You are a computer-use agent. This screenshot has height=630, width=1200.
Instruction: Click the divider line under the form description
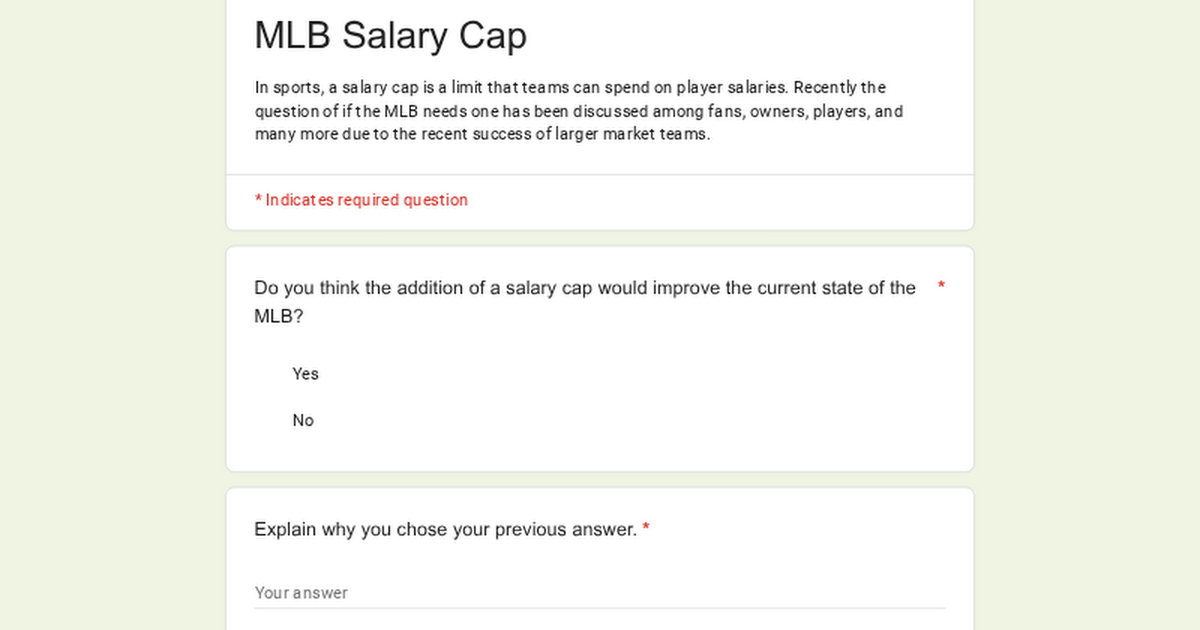[x=600, y=175]
